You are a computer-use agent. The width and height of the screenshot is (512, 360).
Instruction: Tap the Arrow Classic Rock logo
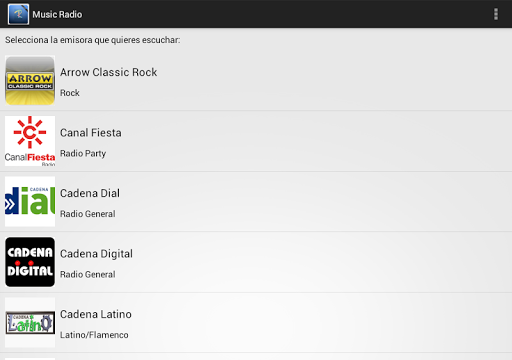(x=30, y=80)
